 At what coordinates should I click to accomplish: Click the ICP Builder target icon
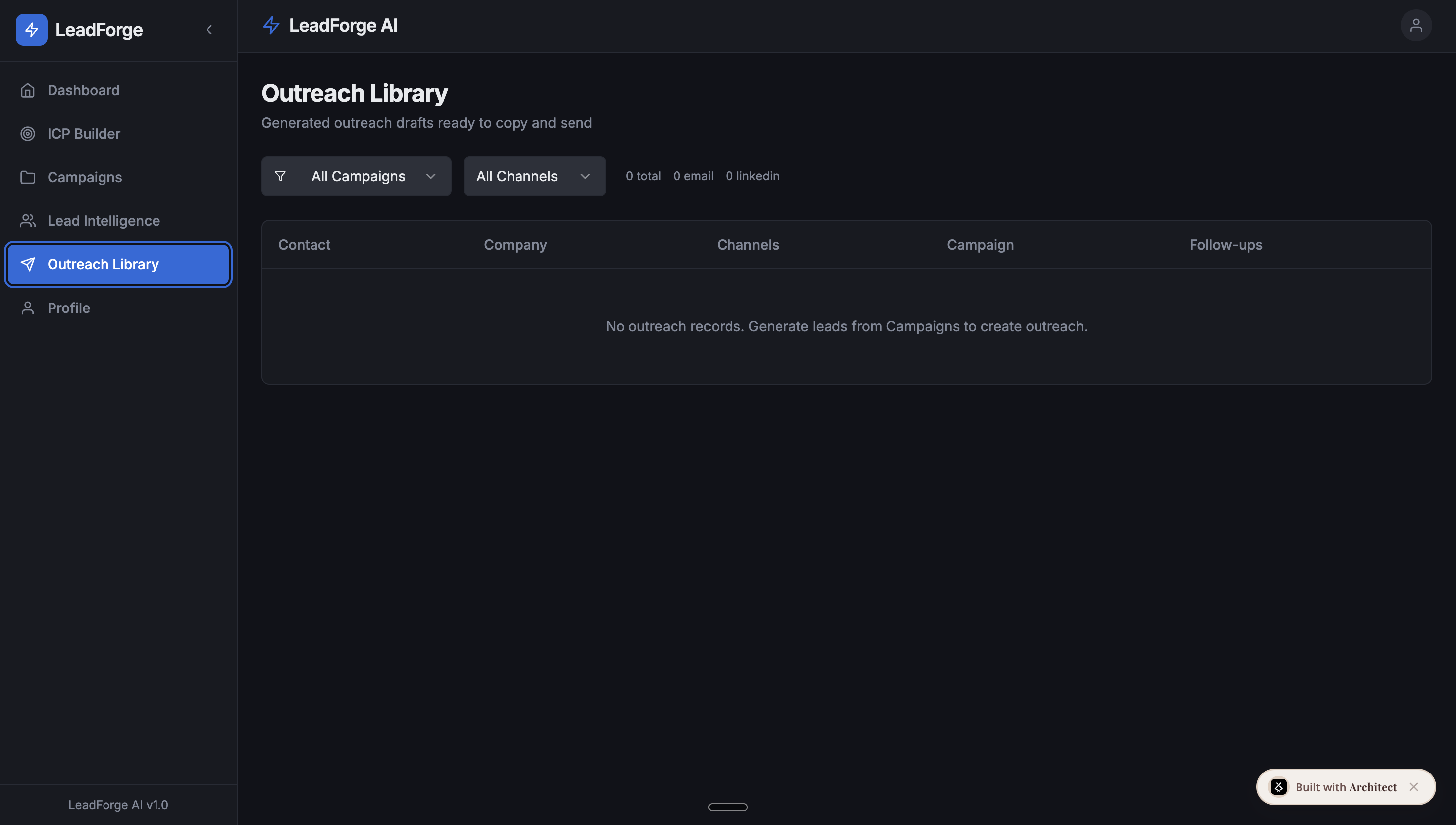tap(27, 134)
